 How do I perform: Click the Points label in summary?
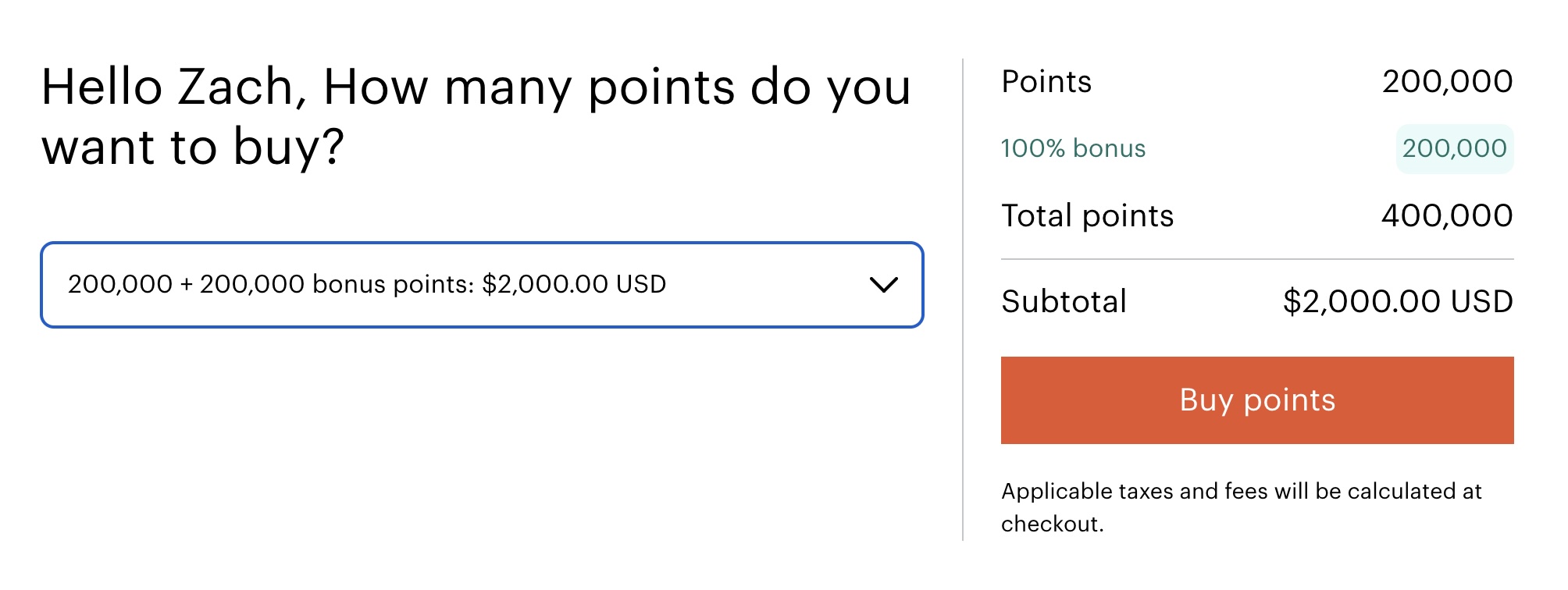(x=1046, y=82)
